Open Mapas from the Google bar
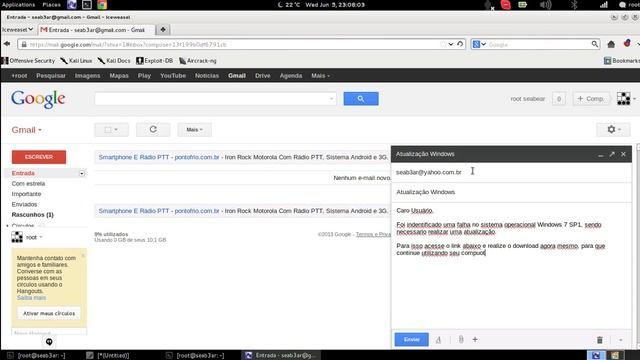The height and width of the screenshot is (360, 640). (119, 76)
